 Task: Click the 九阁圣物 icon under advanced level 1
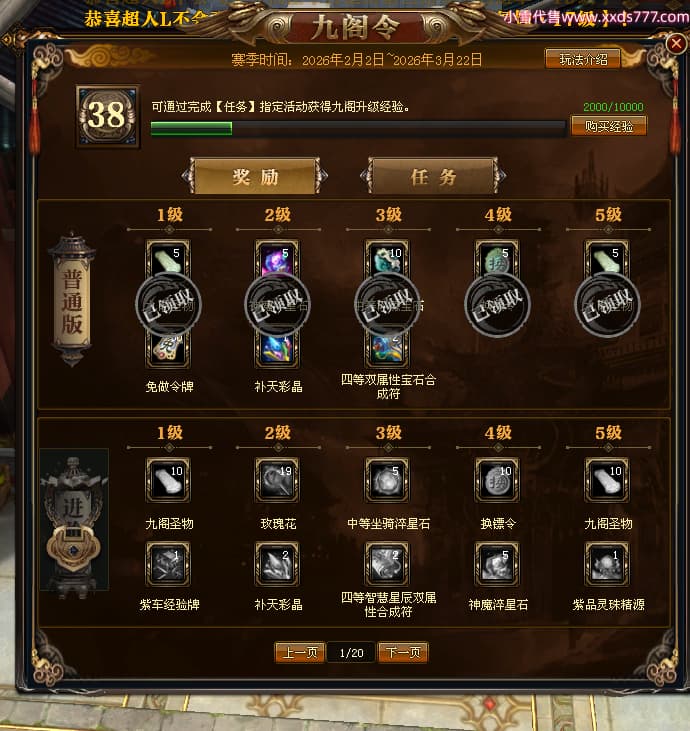(x=168, y=480)
